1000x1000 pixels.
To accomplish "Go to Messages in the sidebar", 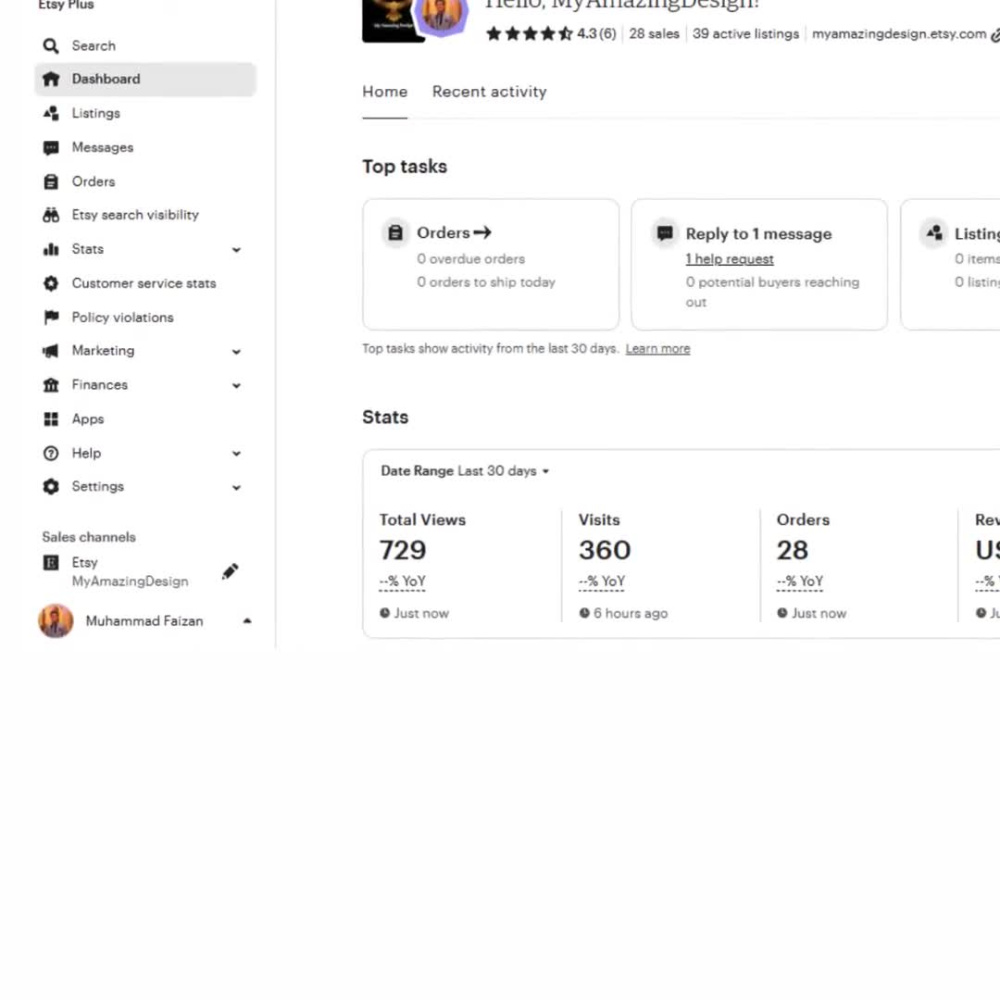I will point(145,148).
